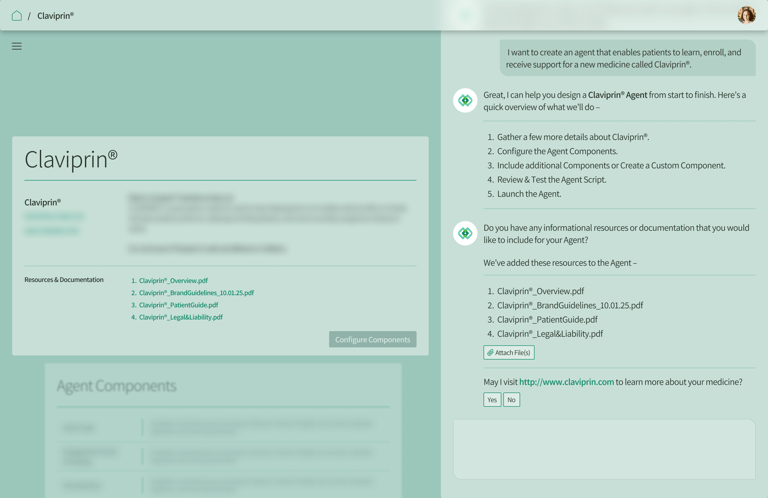Open the http://www.claviprin.com link
768x498 pixels.
tap(566, 382)
